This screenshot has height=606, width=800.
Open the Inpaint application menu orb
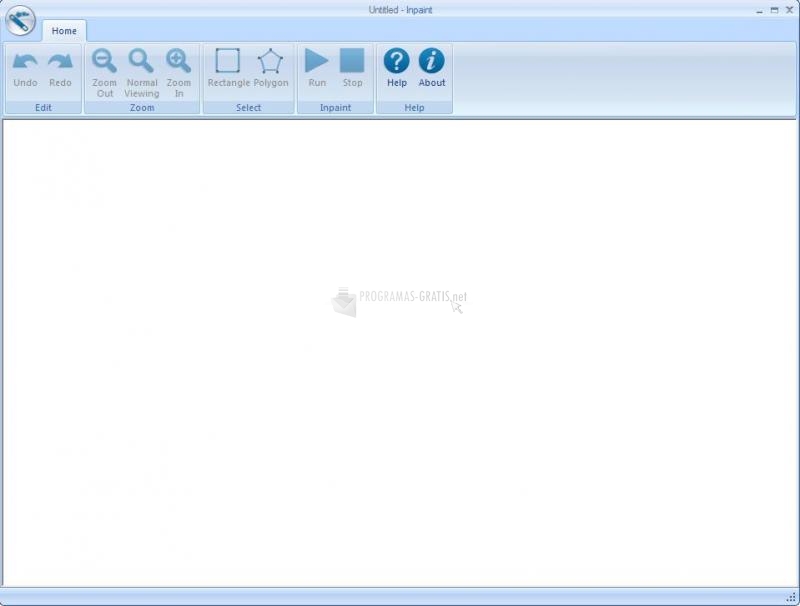(x=20, y=21)
